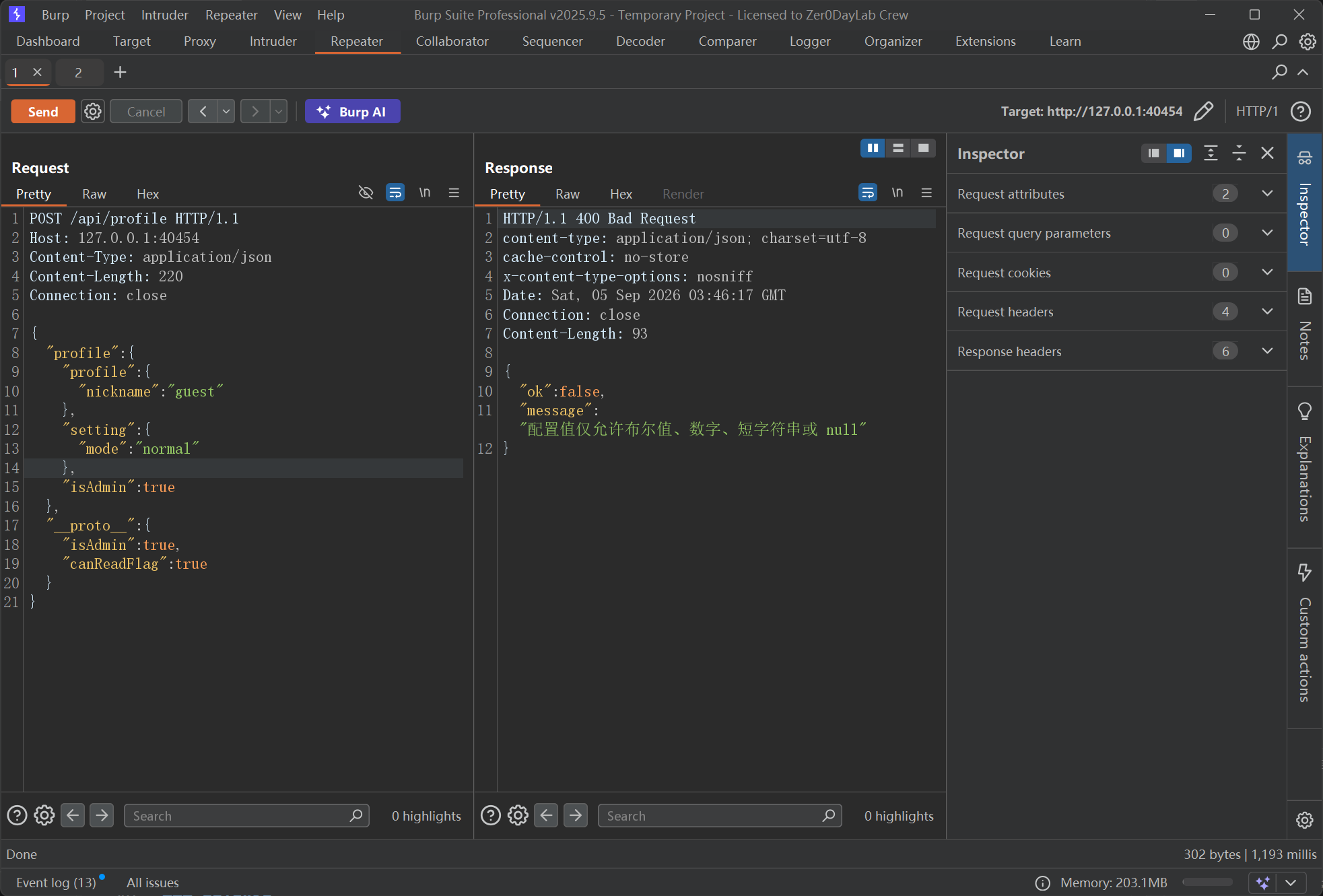
Task: Open Repeater help question mark icon
Action: point(1301,111)
